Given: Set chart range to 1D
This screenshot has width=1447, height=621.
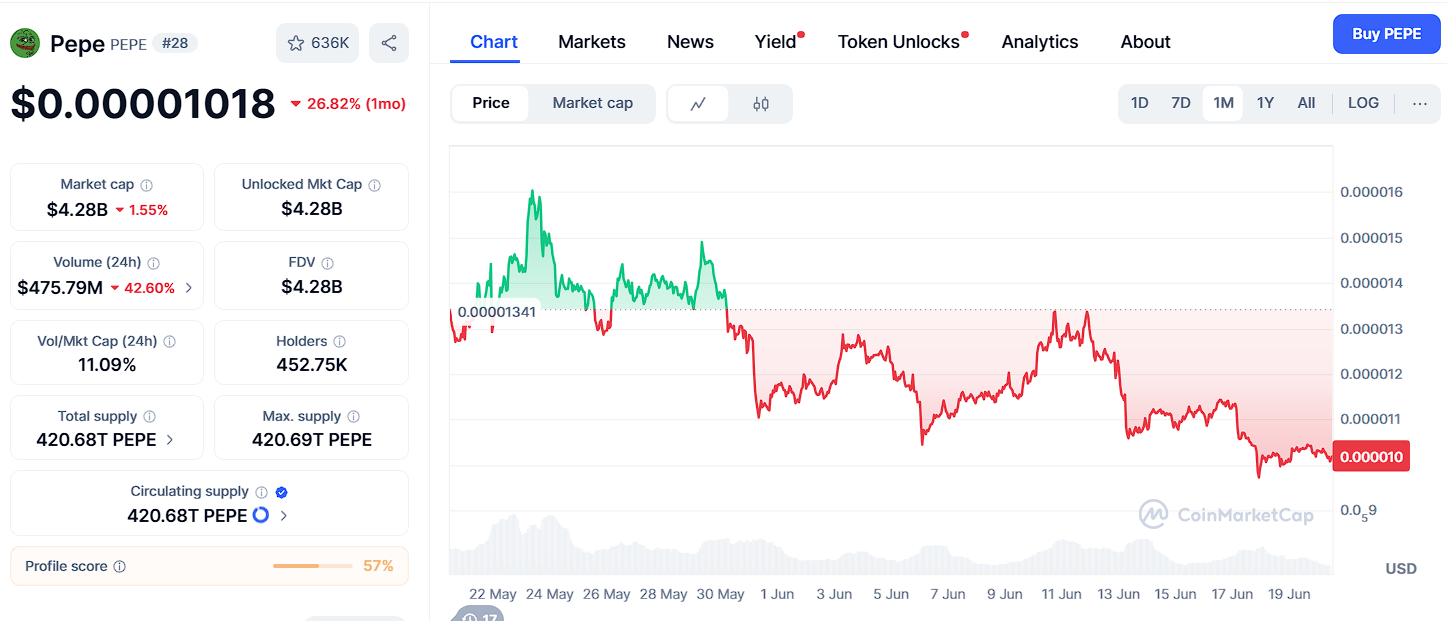Looking at the screenshot, I should point(1139,103).
